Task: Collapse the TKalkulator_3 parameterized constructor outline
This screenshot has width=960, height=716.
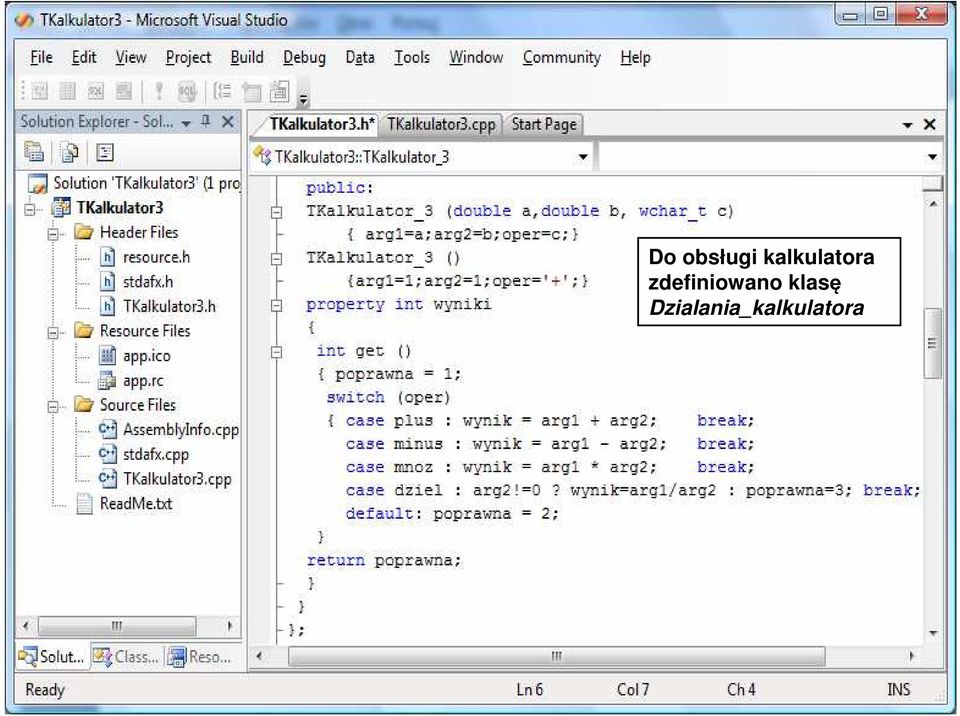Action: point(277,212)
